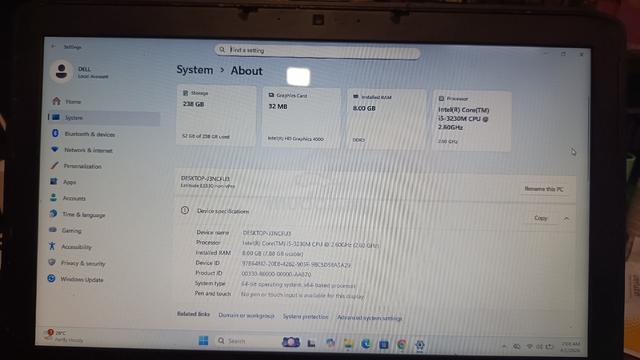Open File Explorer from the taskbar
This screenshot has width=640, height=360.
point(348,344)
